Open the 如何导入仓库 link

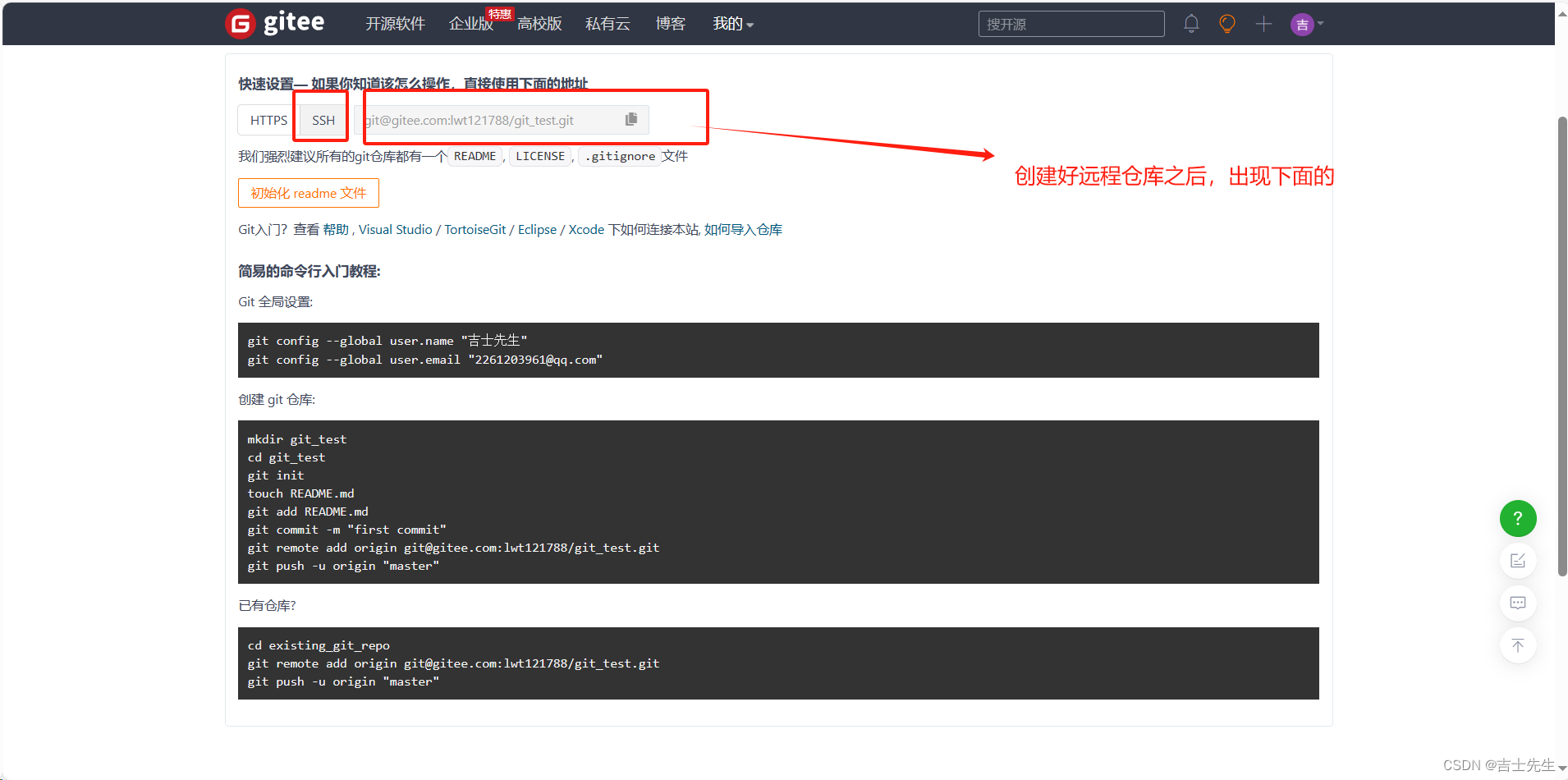pyautogui.click(x=743, y=230)
